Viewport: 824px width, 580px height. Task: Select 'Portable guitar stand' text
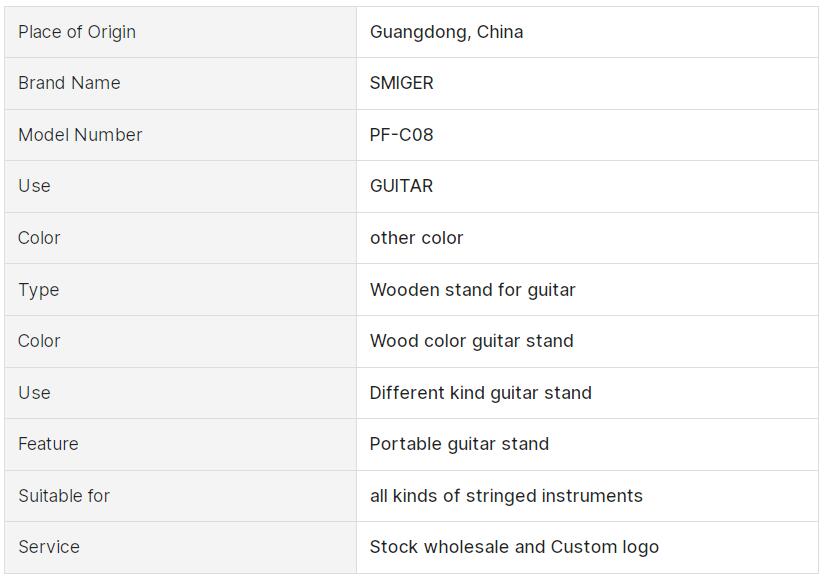tap(459, 444)
